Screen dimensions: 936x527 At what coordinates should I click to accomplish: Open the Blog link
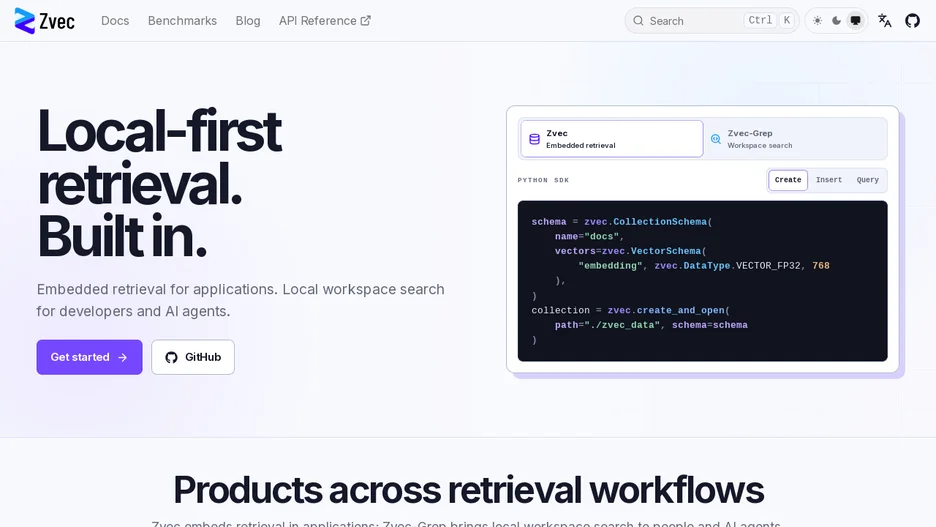[x=248, y=21]
